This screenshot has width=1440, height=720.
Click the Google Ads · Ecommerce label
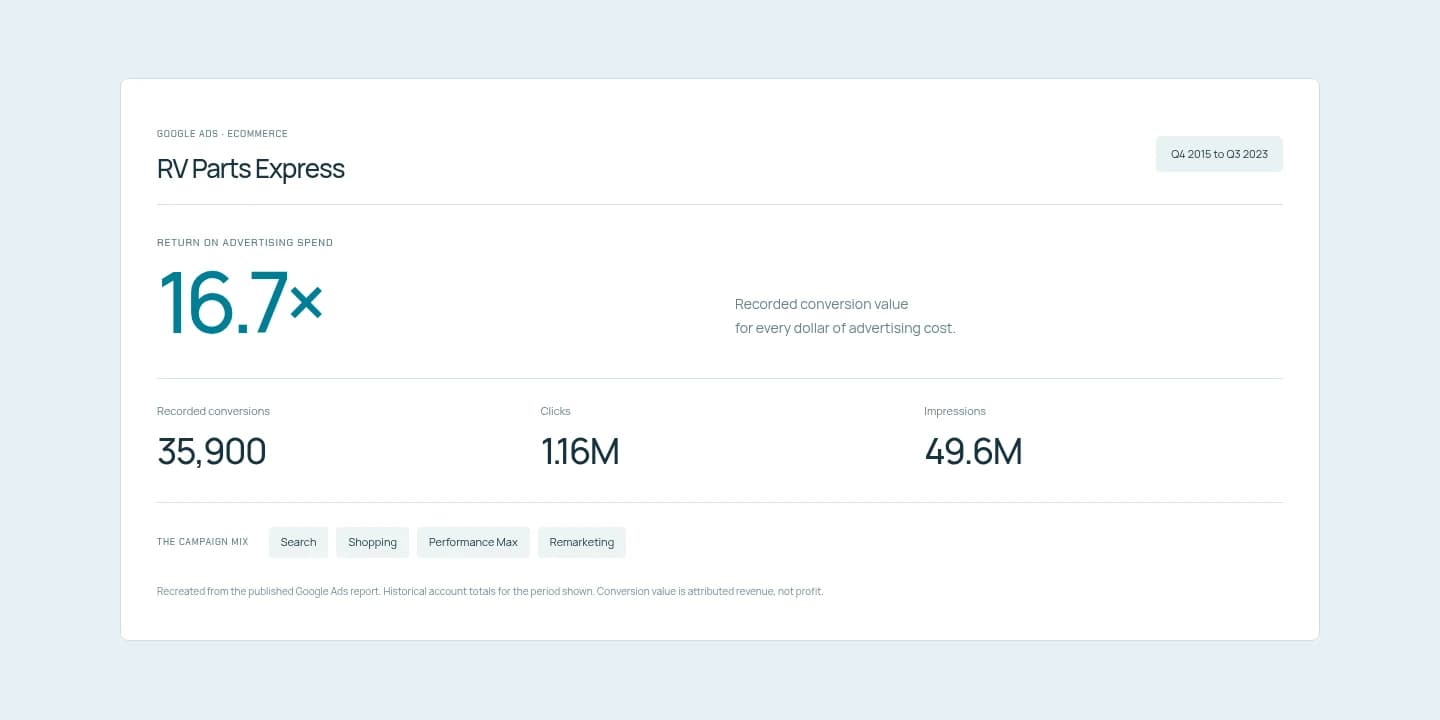(x=222, y=133)
